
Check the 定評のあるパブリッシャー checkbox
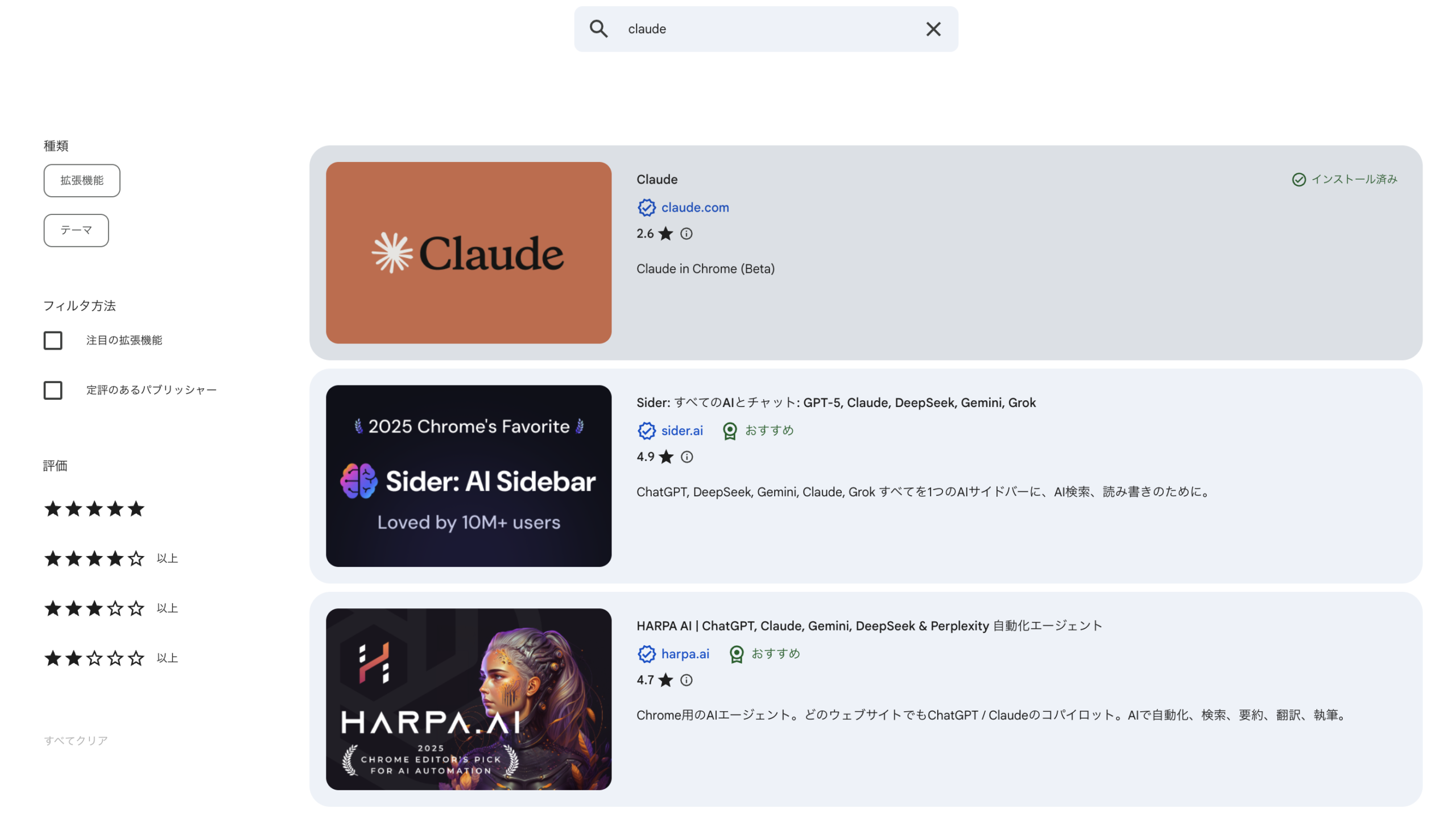[53, 390]
